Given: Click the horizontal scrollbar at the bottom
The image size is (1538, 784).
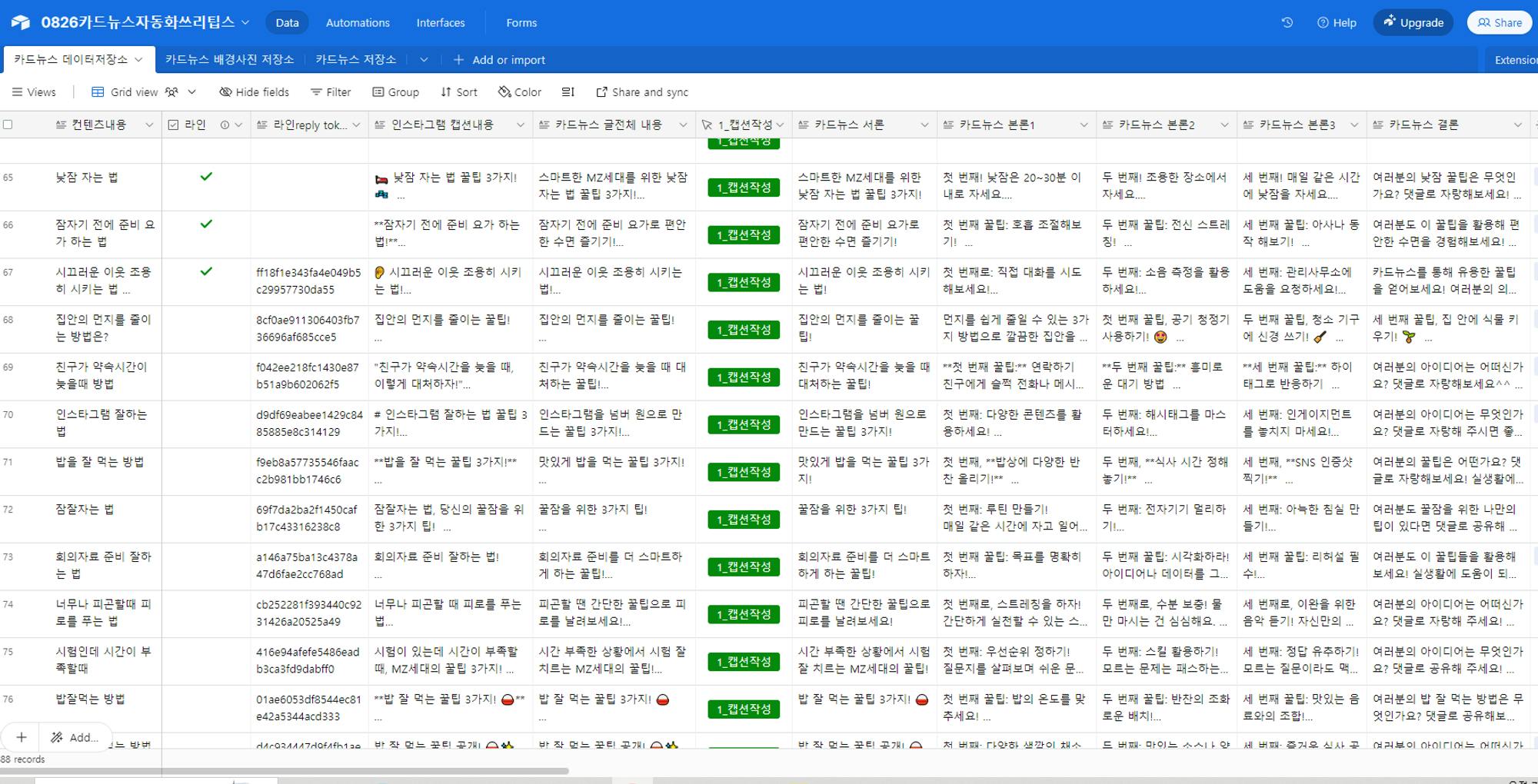Looking at the screenshot, I should [285, 770].
